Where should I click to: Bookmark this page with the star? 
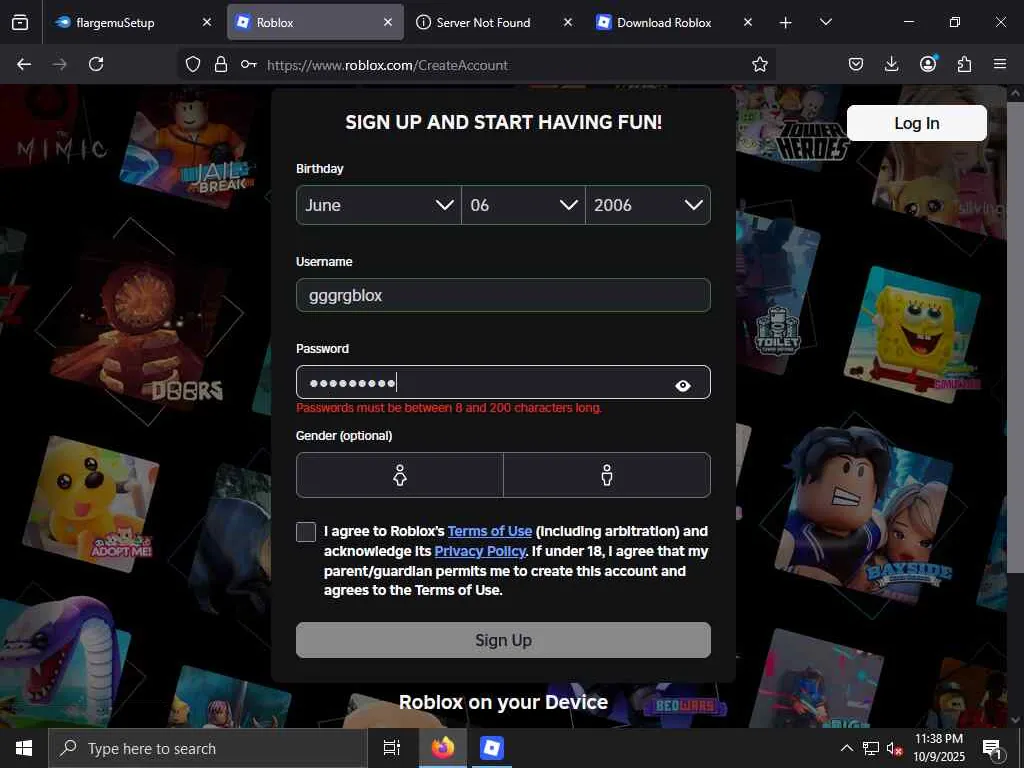pos(760,65)
